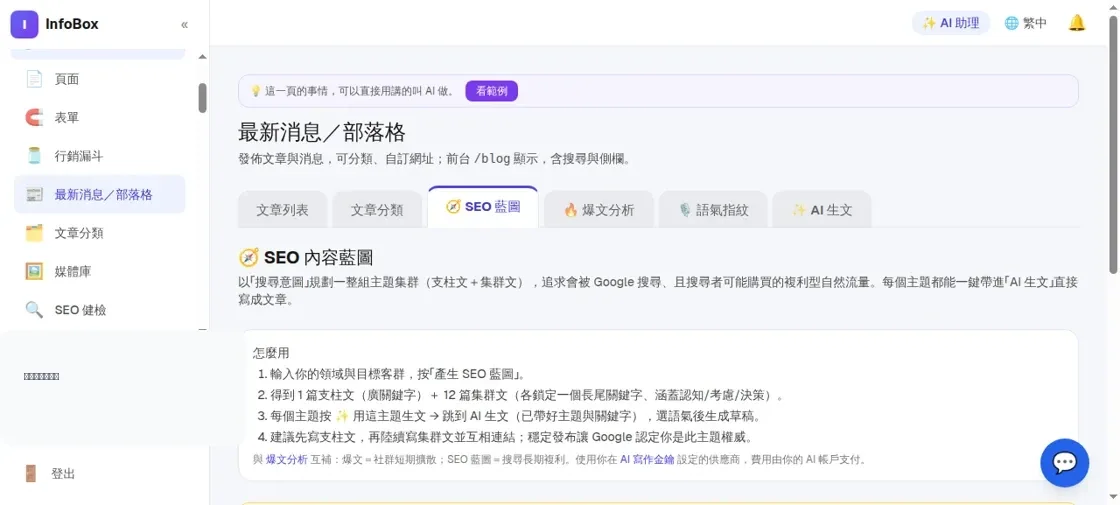This screenshot has height=505, width=1120.
Task: Select 文章分類 label in the sidebar
Action: pyautogui.click(x=79, y=234)
